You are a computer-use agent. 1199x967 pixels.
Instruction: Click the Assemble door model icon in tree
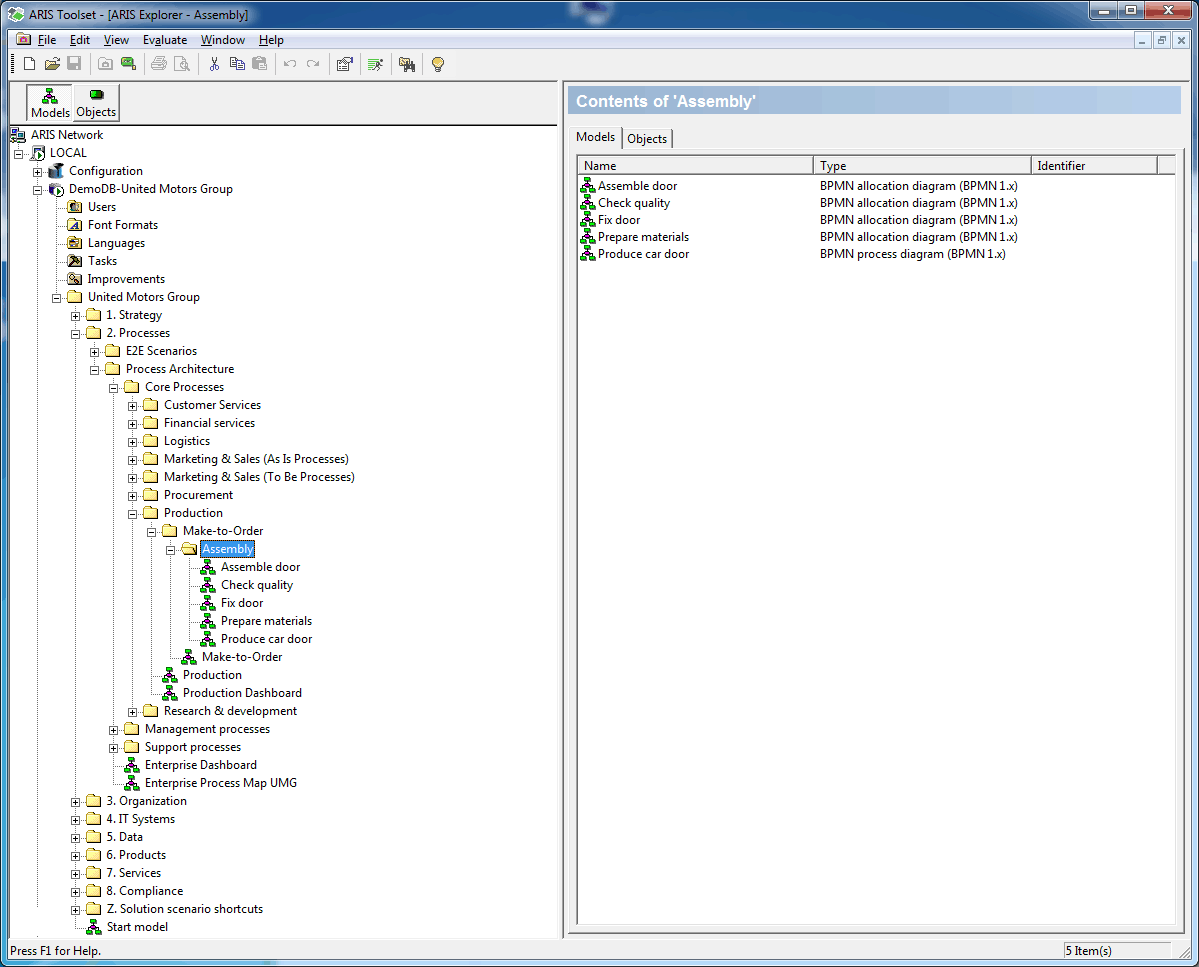pyautogui.click(x=208, y=567)
